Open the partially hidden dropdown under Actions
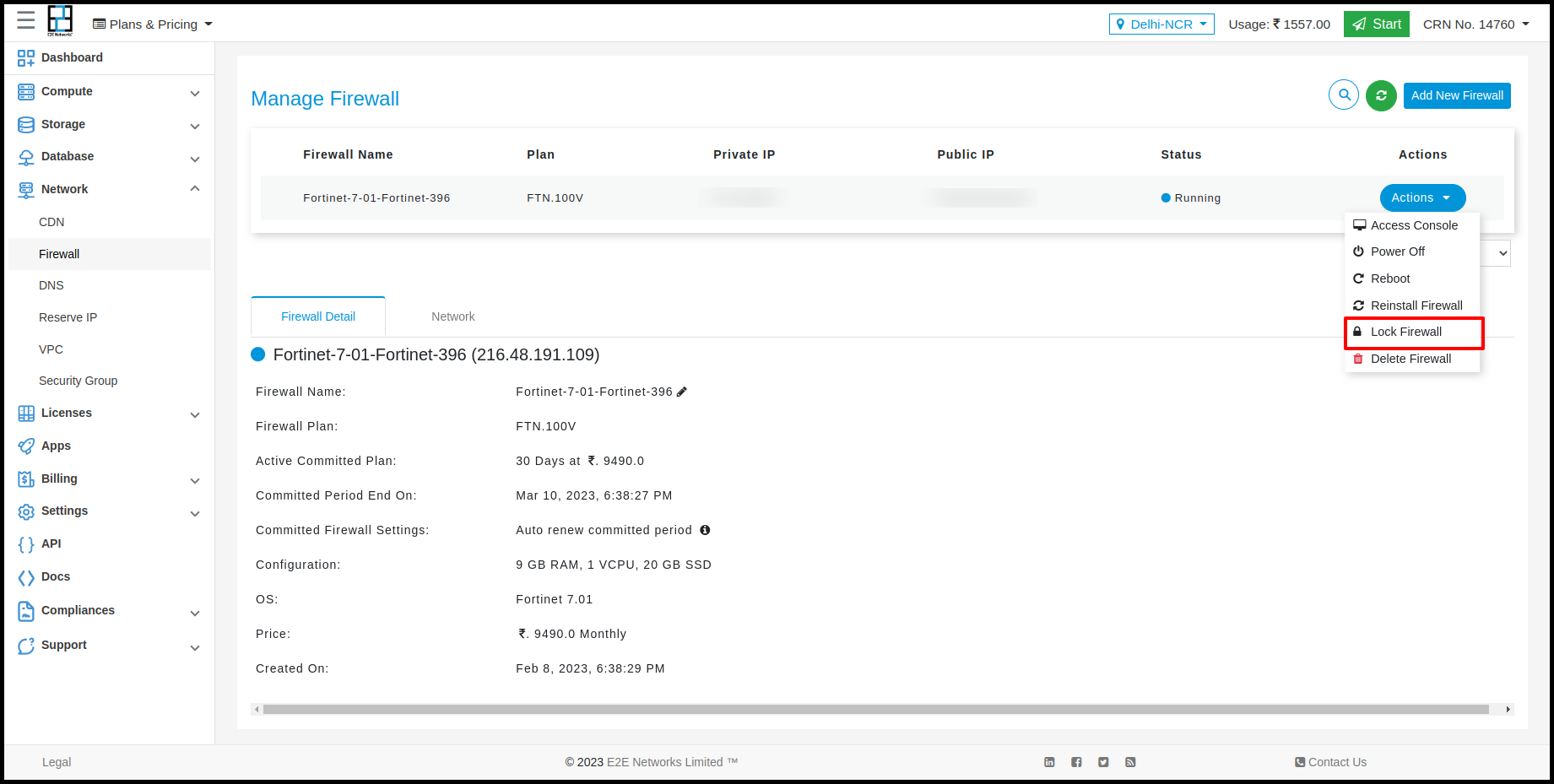 [x=1497, y=253]
